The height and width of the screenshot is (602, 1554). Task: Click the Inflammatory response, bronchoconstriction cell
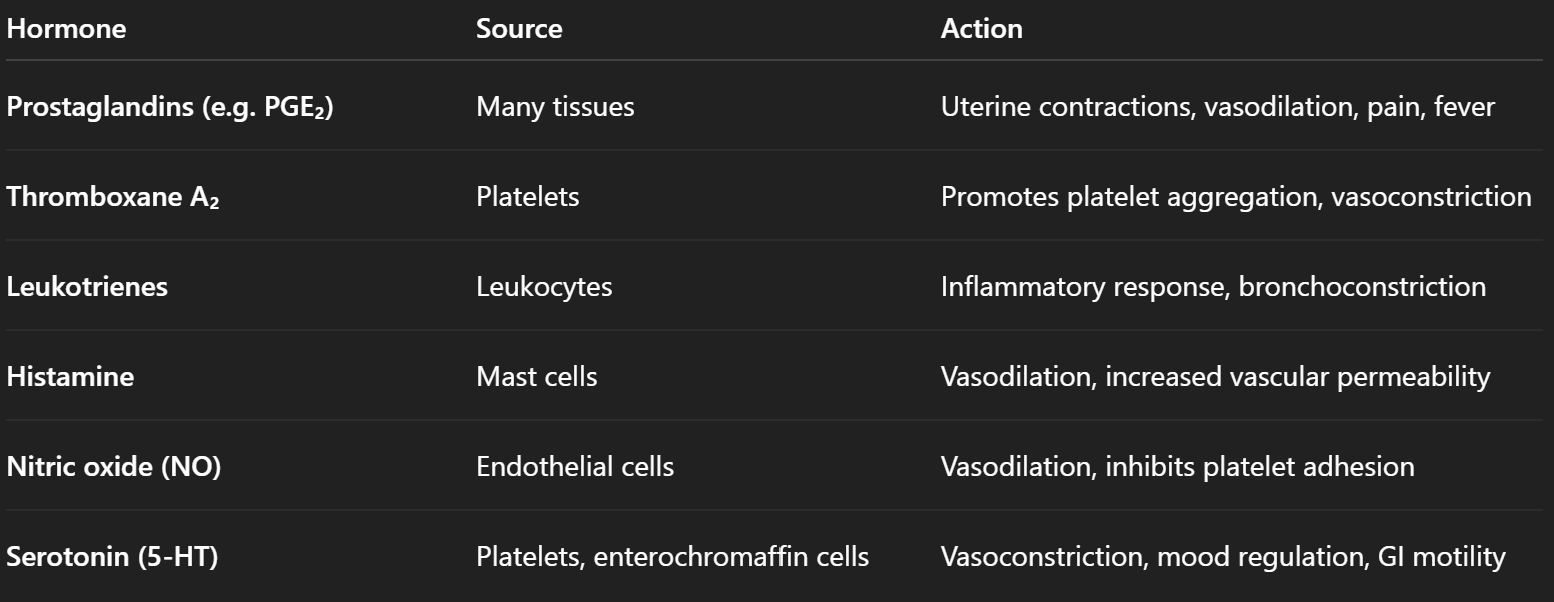pos(1212,287)
